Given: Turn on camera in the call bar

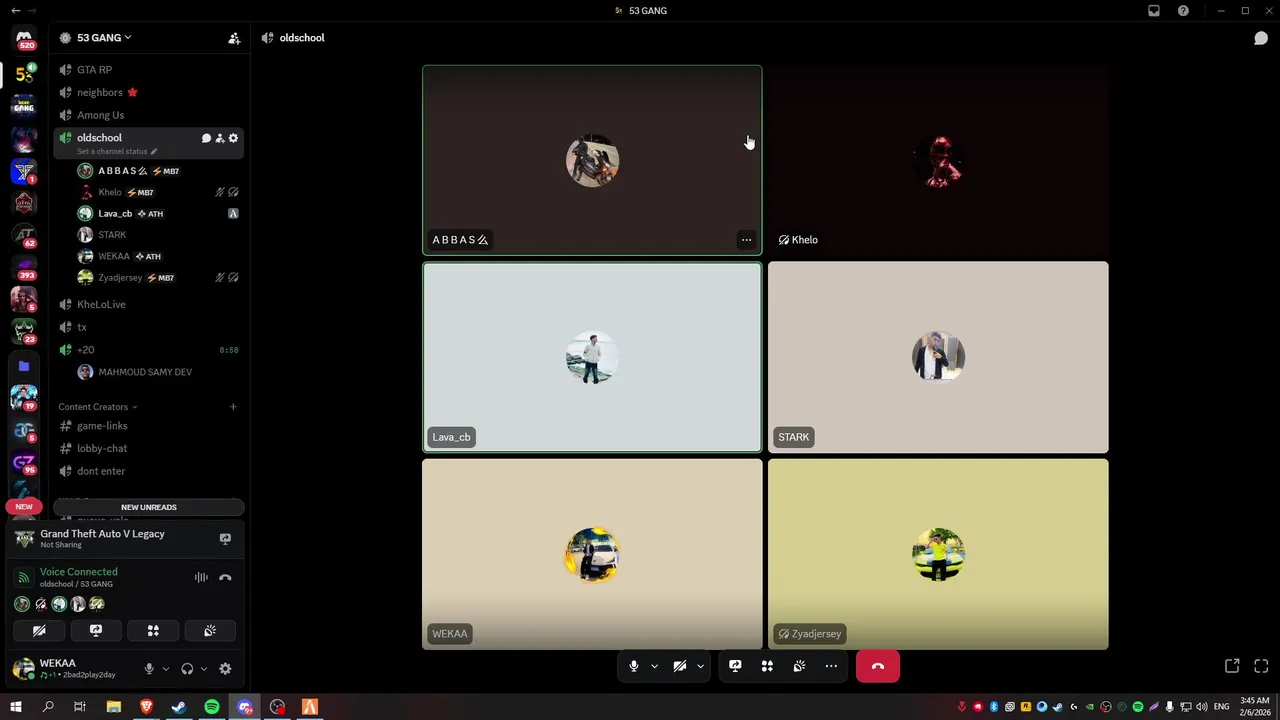Looking at the screenshot, I should click(x=679, y=666).
